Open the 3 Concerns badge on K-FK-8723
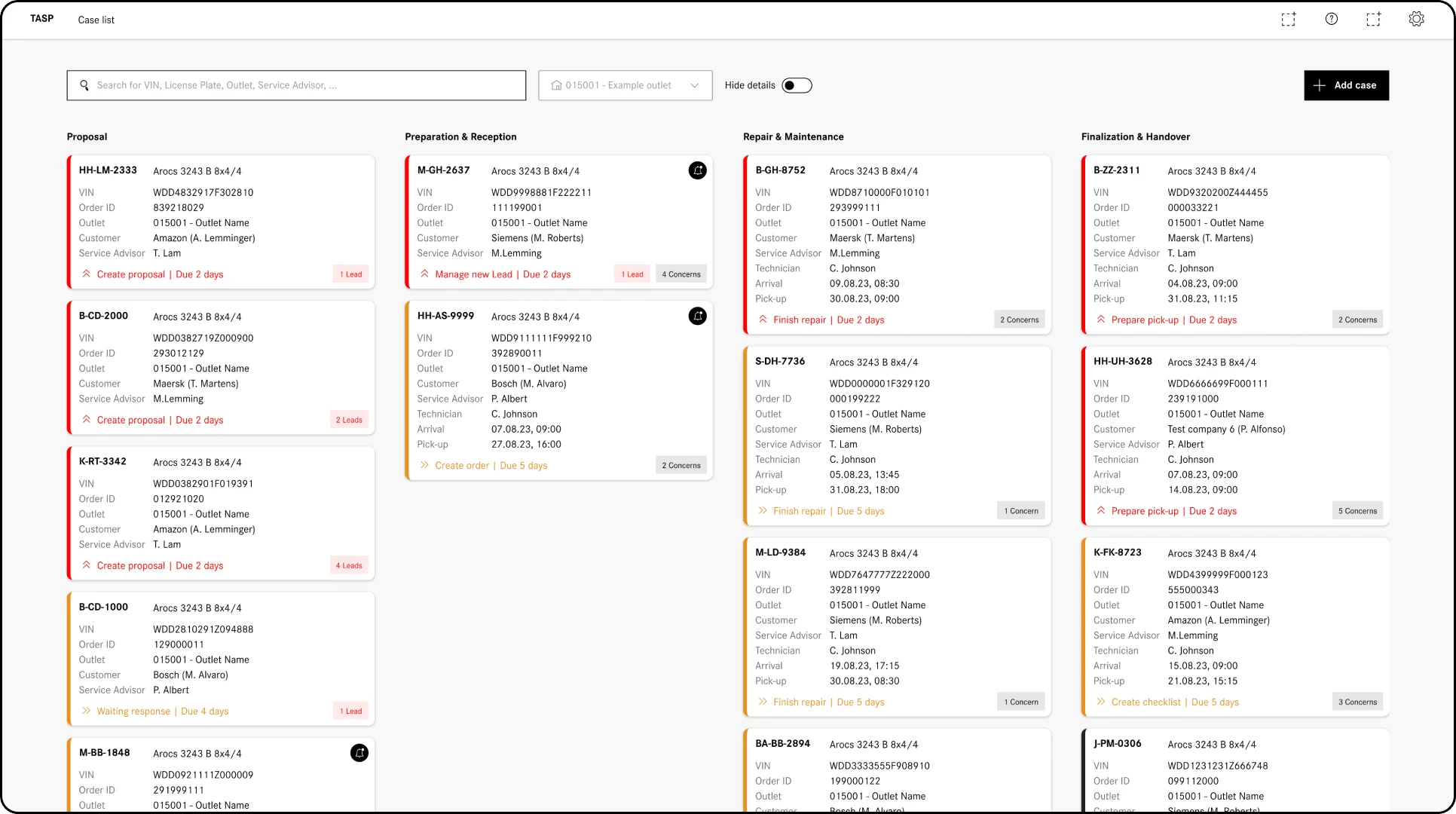 pyautogui.click(x=1358, y=702)
